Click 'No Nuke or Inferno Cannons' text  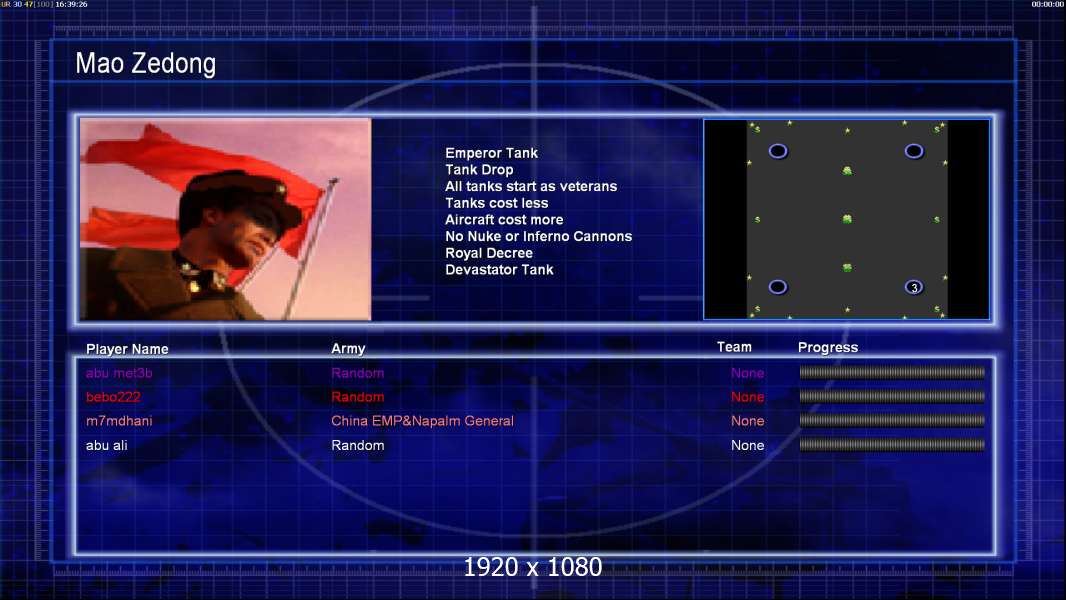pyautogui.click(x=538, y=236)
